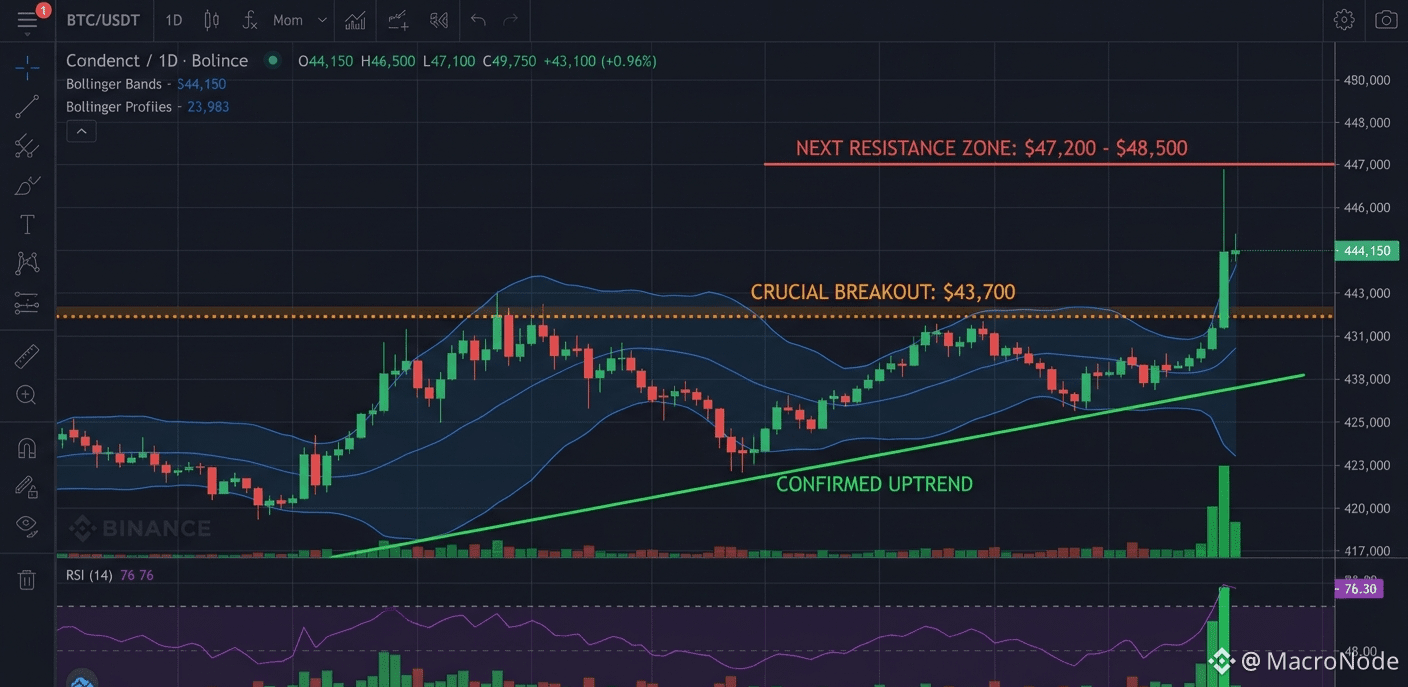Toggle hide all drawings eye icon
Image resolution: width=1408 pixels, height=687 pixels.
(x=27, y=525)
